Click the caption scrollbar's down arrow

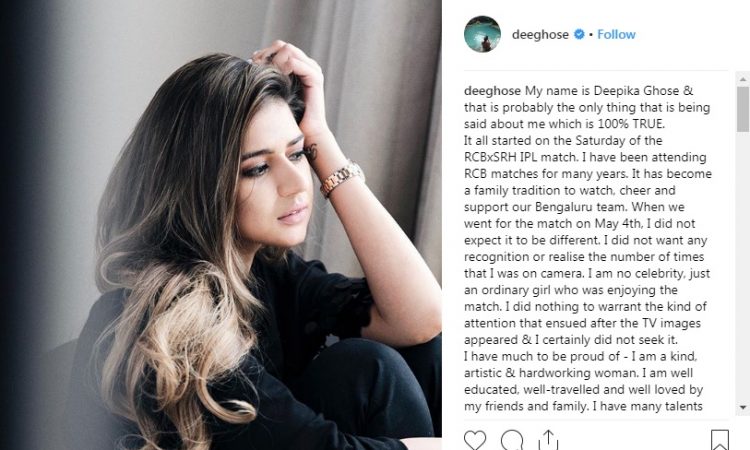(743, 407)
